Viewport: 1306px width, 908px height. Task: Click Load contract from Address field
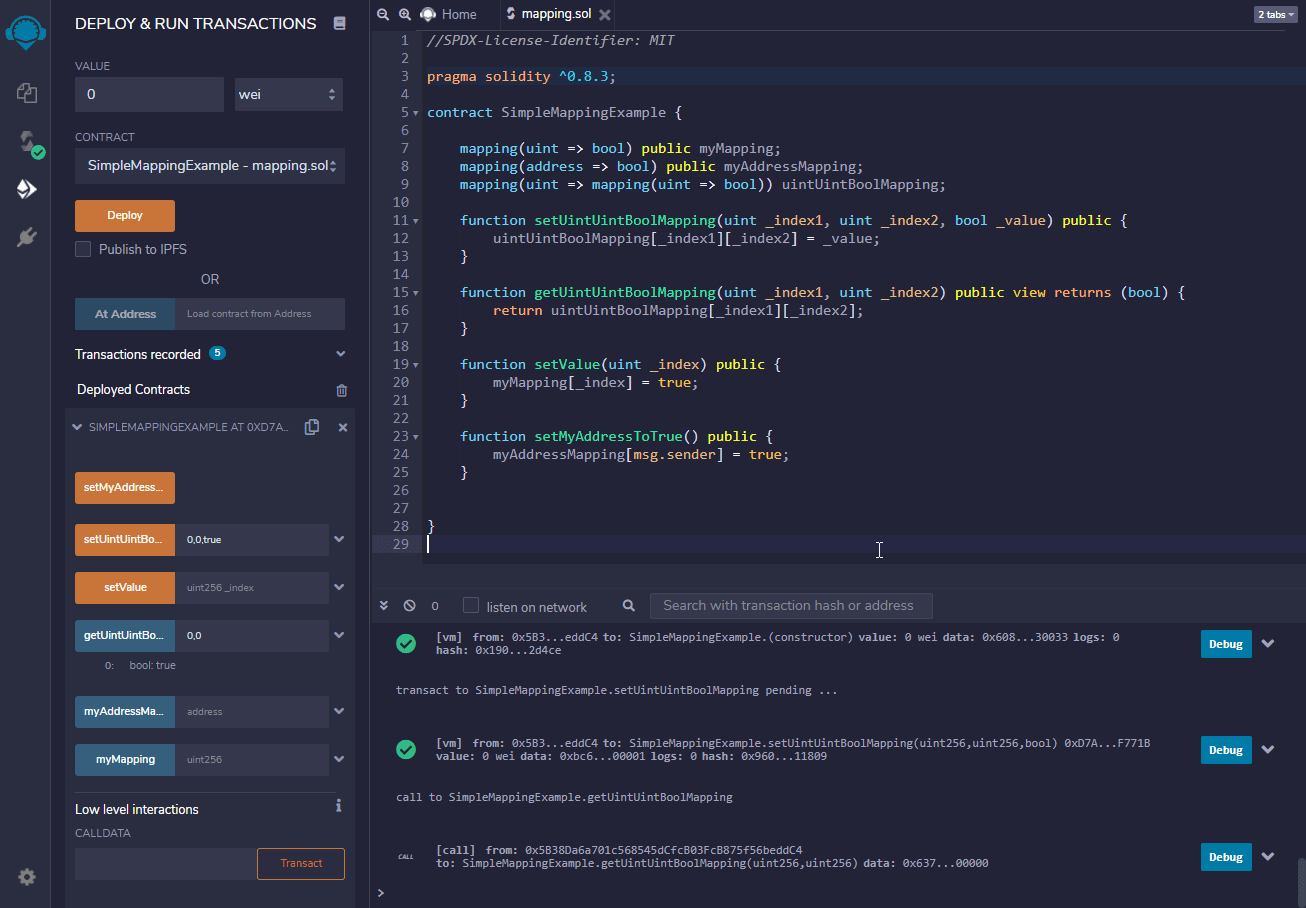click(260, 314)
